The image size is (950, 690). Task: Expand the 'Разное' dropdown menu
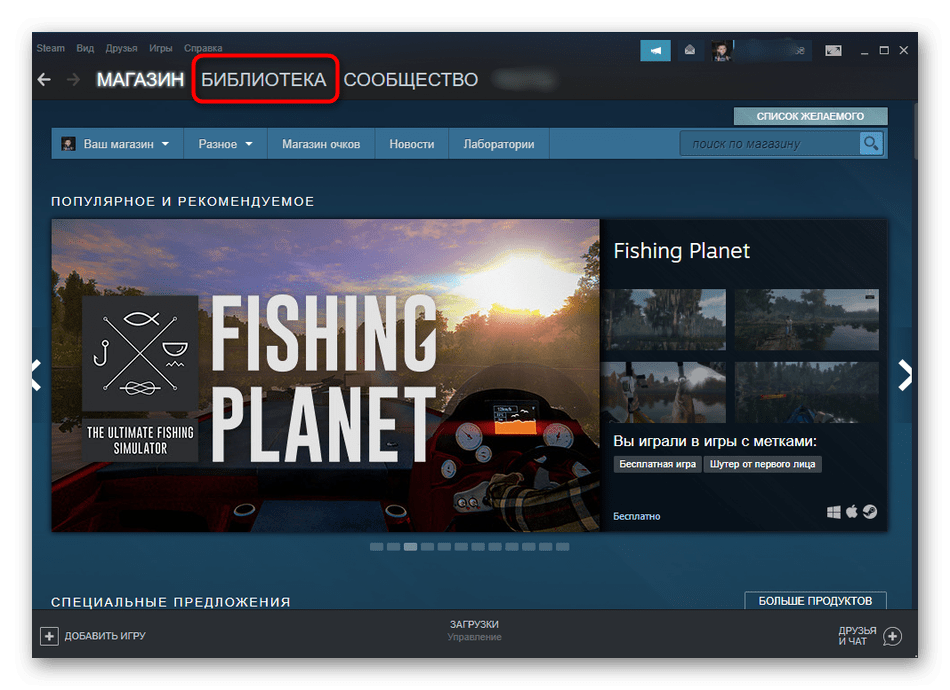click(x=225, y=144)
